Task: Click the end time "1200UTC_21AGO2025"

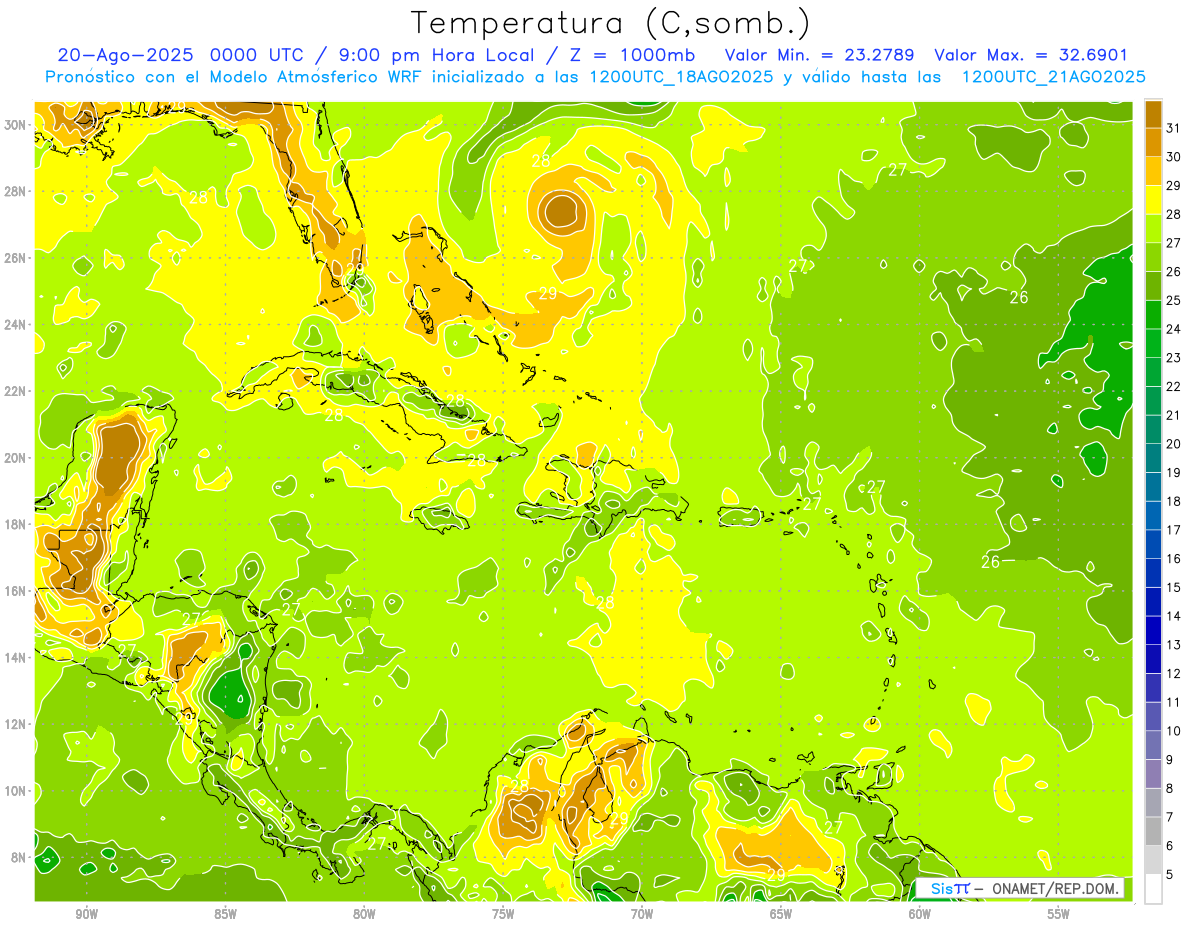Action: [1053, 77]
